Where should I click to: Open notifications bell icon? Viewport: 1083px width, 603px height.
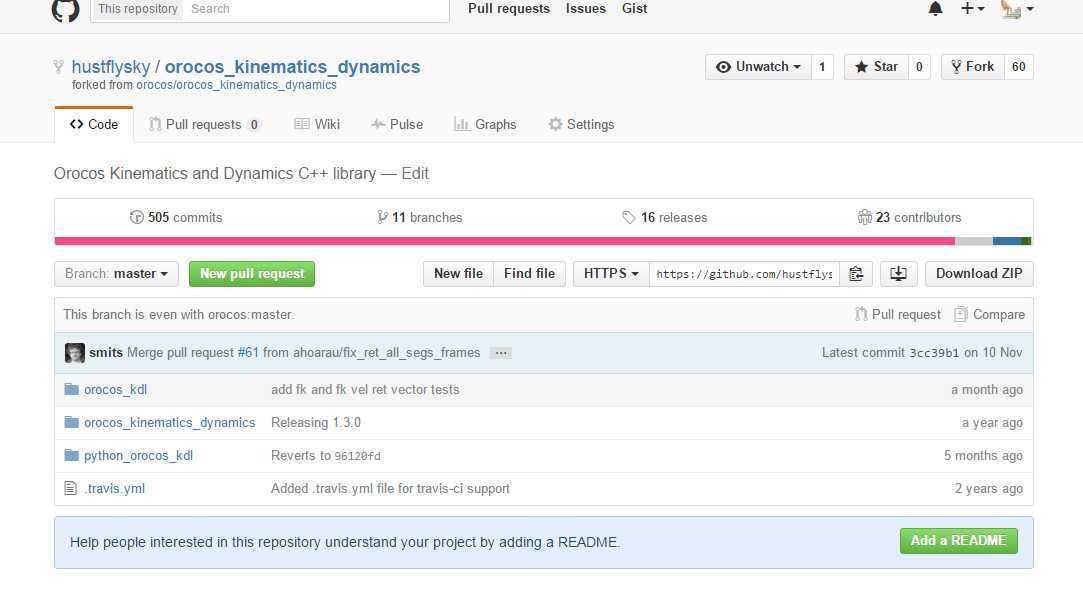click(935, 9)
